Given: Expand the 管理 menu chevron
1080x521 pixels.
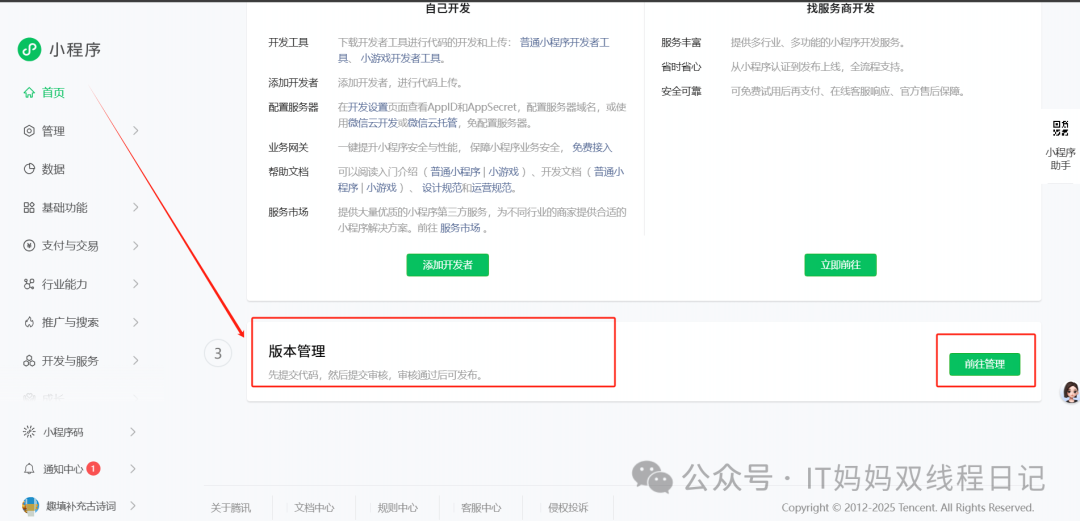Looking at the screenshot, I should tap(135, 131).
